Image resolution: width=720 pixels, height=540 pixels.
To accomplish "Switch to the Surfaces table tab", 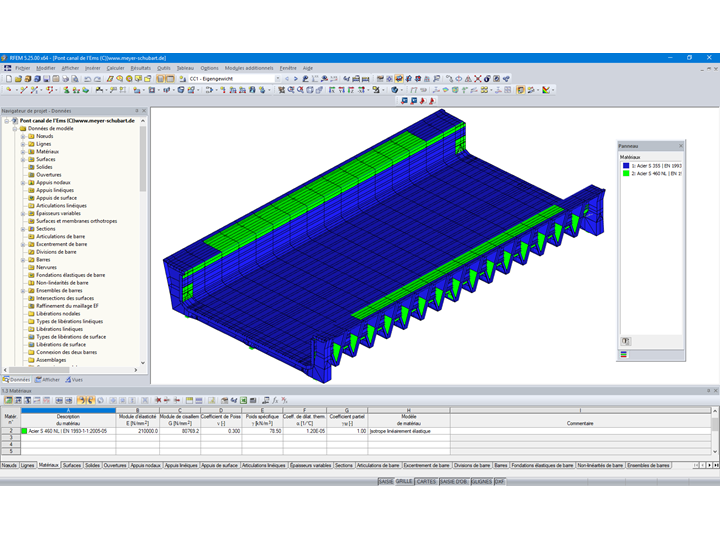I will tap(72, 465).
